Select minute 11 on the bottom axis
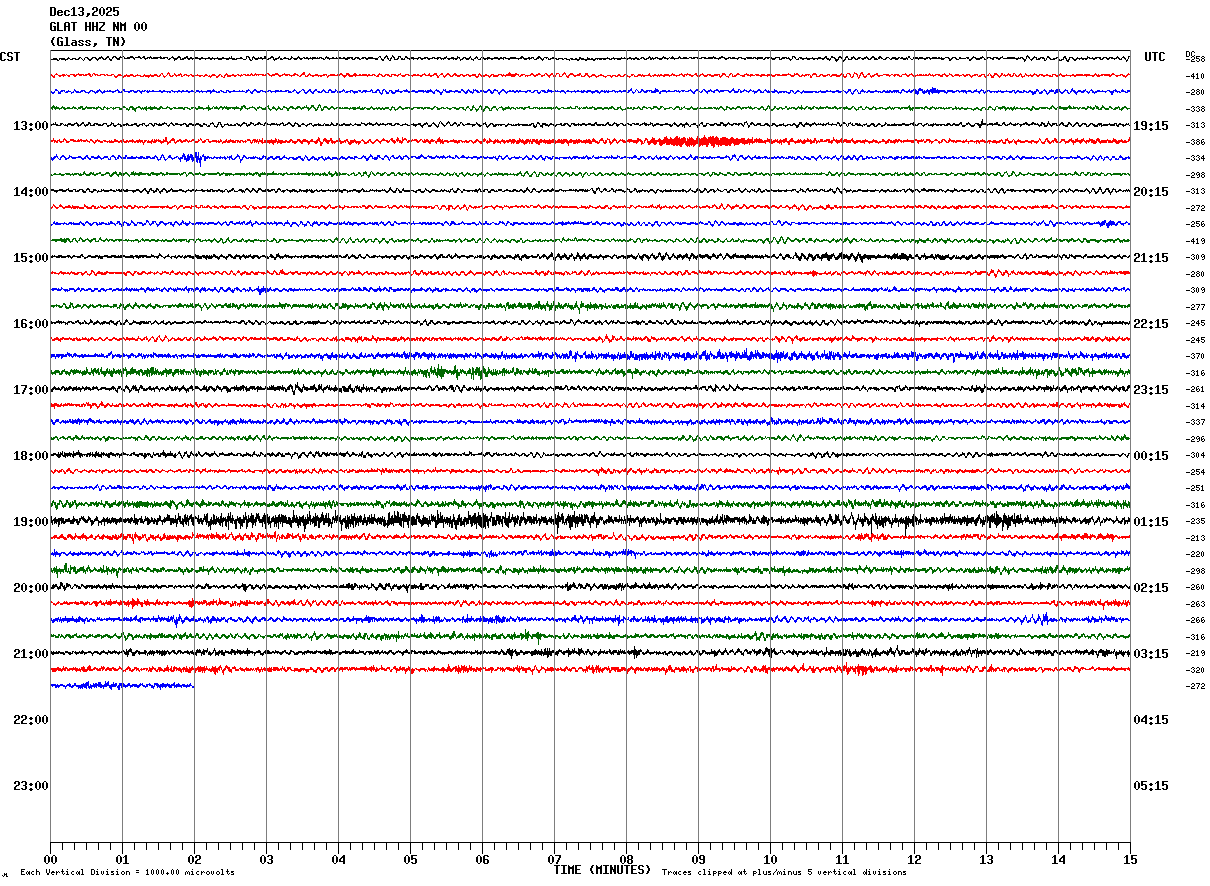This screenshot has height=886, width=1210. (842, 859)
